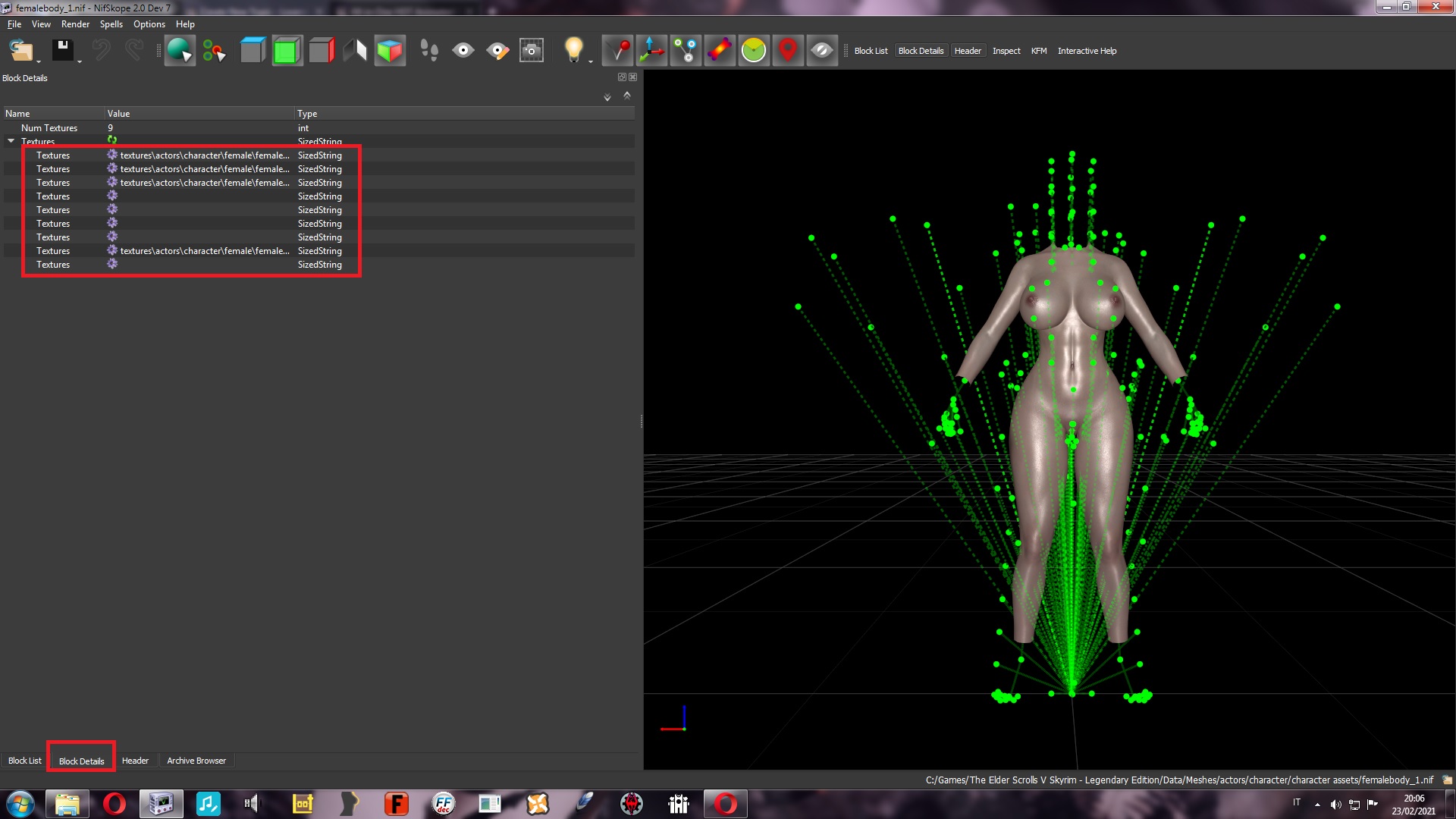Click the Interactive Help toolbar button
This screenshot has height=819, width=1456.
(1087, 51)
